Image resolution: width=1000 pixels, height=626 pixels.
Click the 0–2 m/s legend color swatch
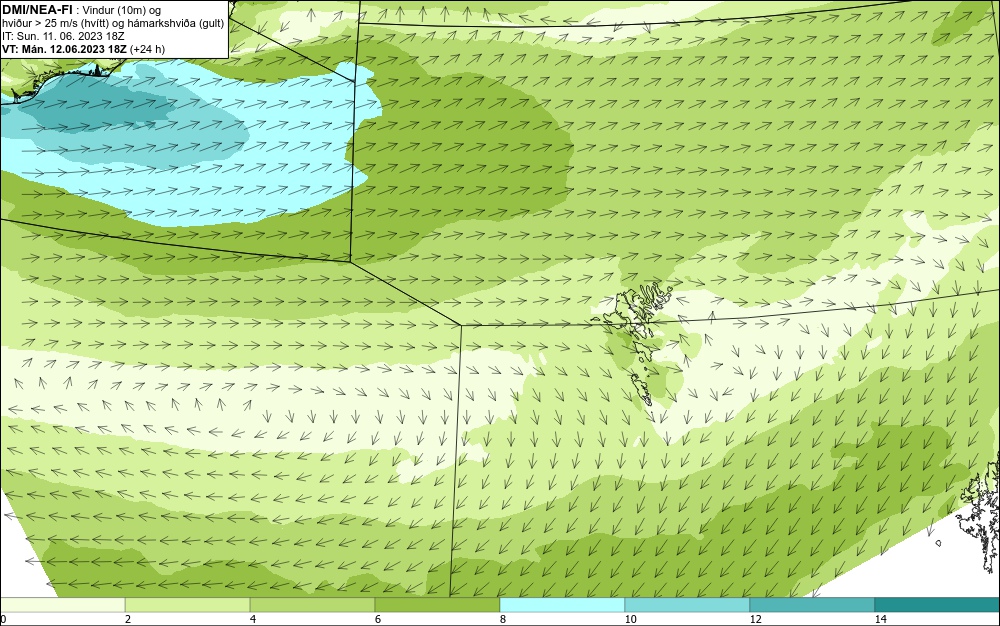[x=62, y=605]
